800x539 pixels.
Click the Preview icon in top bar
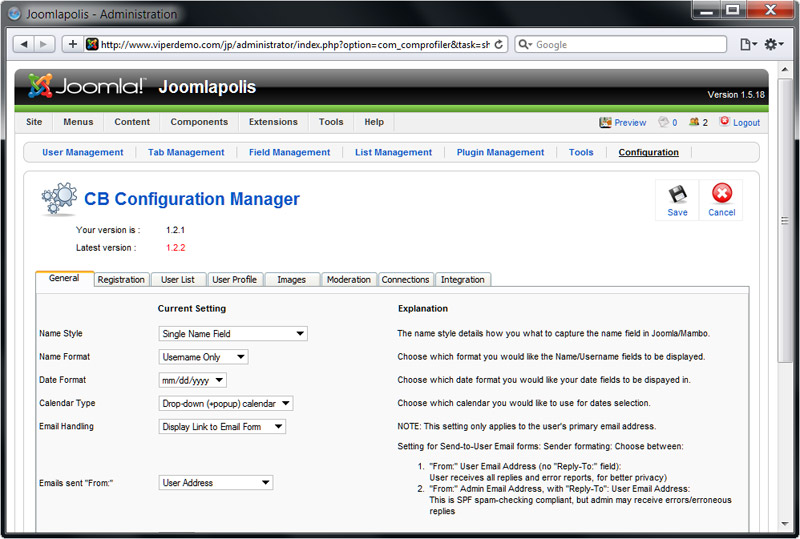click(x=605, y=122)
